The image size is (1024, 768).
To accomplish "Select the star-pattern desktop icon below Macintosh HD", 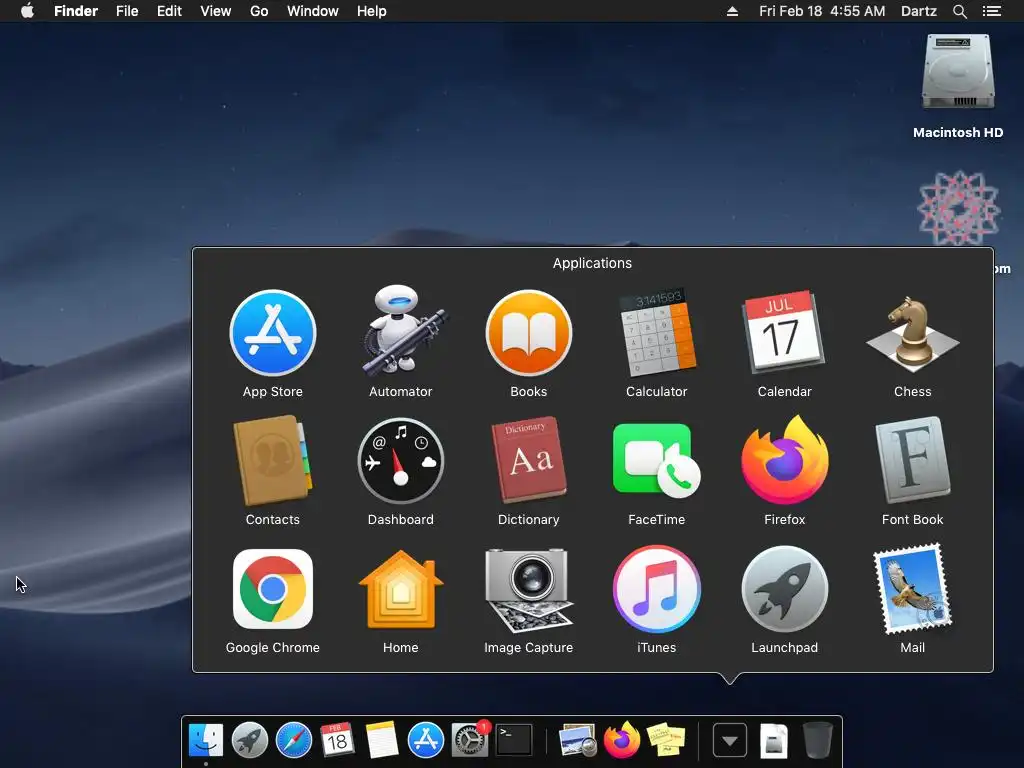I will point(959,209).
